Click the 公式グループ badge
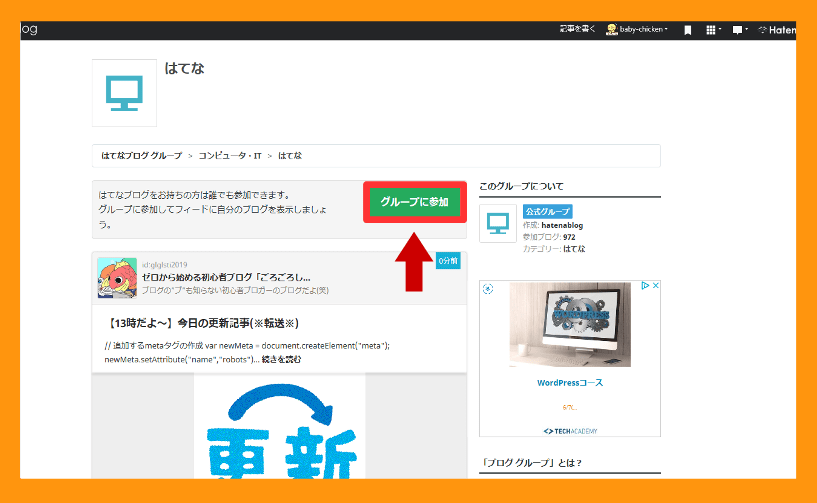Screen dimensions: 817x503 point(548,211)
